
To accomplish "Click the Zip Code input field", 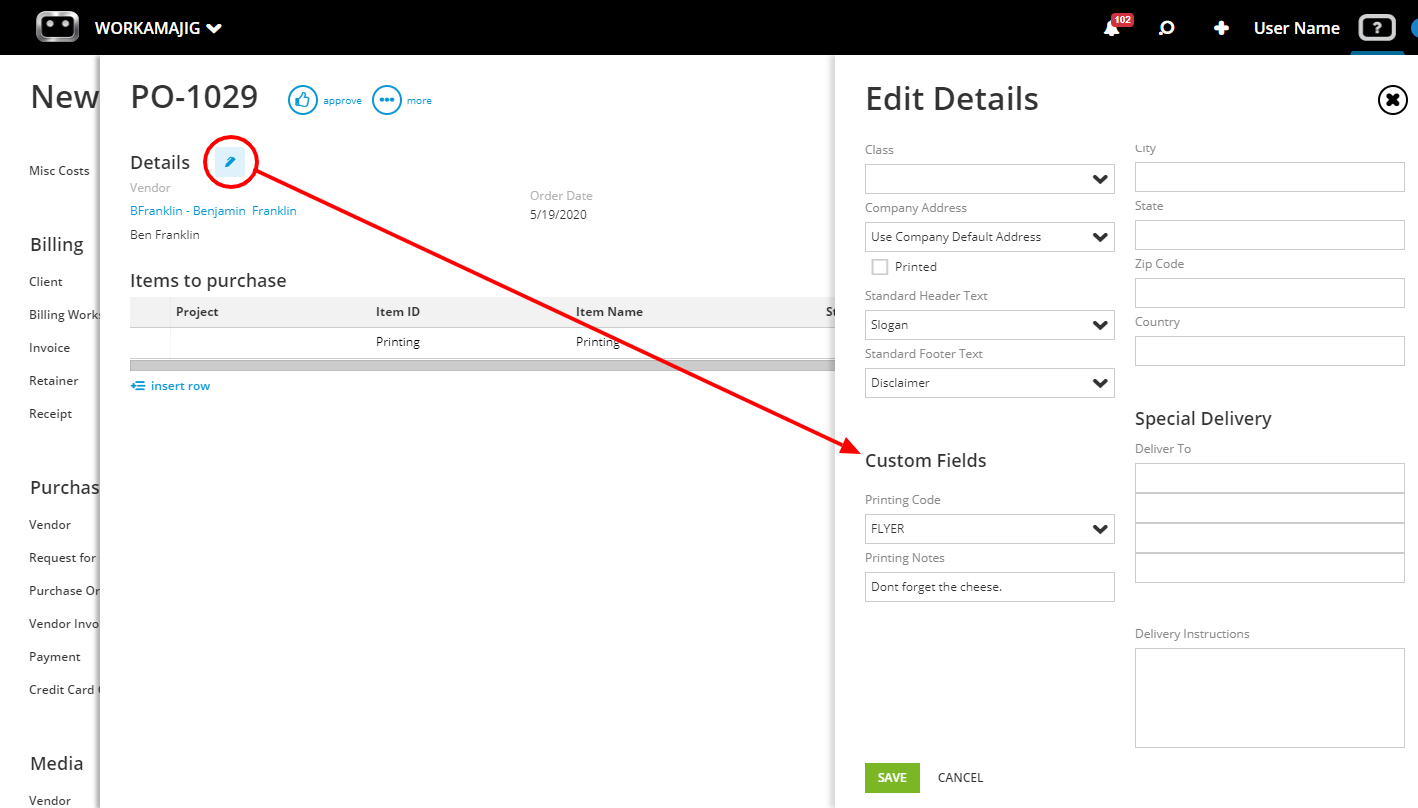I will [1270, 293].
